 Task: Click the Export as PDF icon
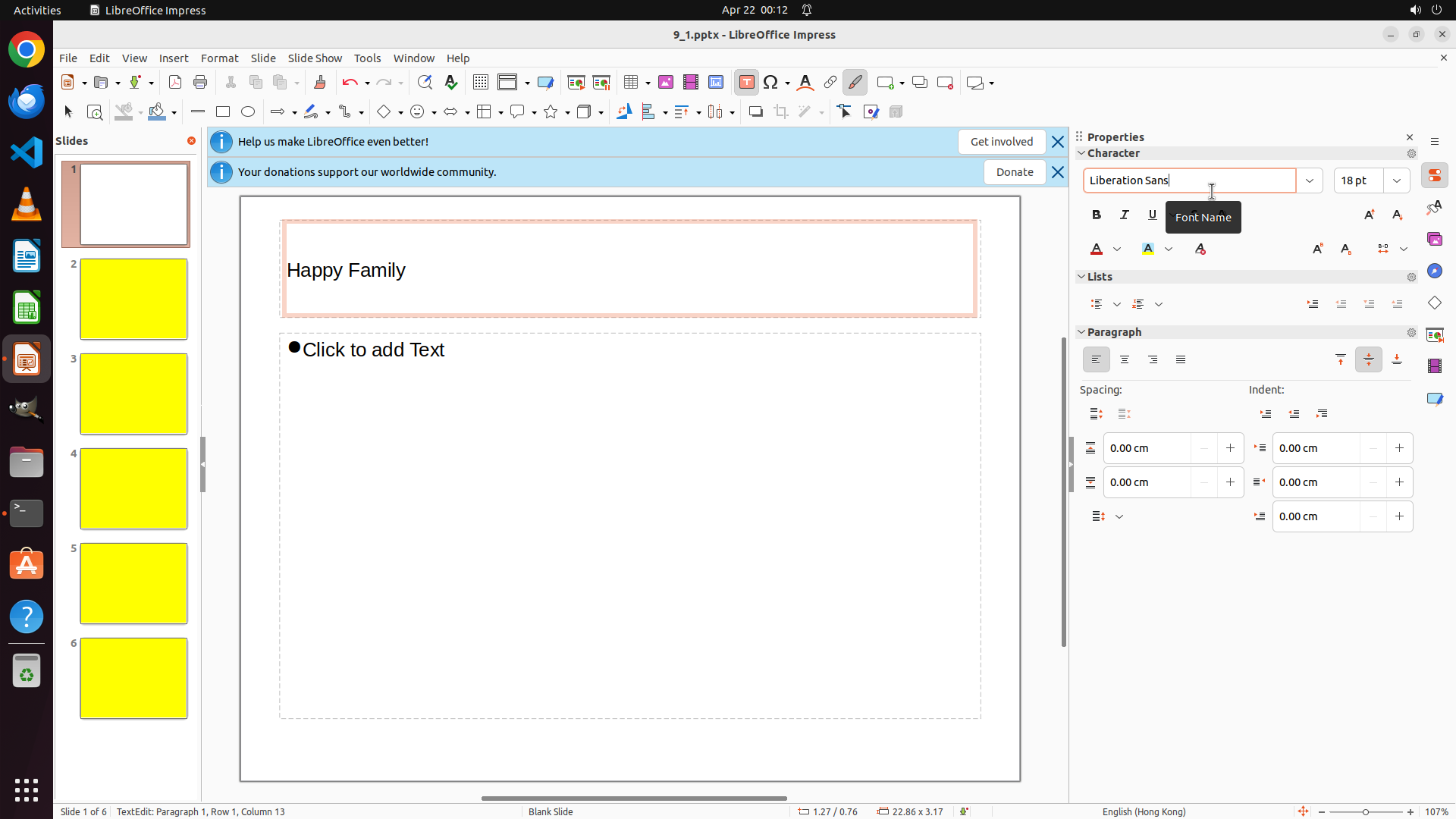point(175,83)
